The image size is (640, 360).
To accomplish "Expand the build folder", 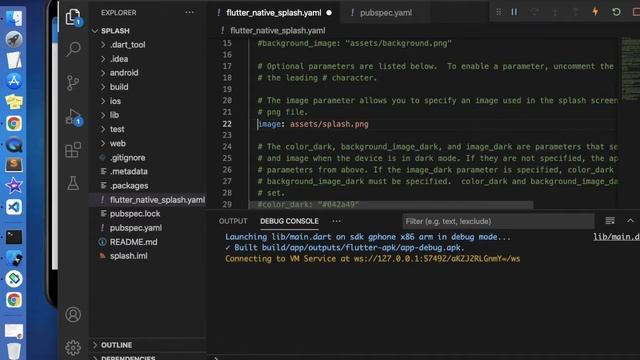I will click(119, 87).
